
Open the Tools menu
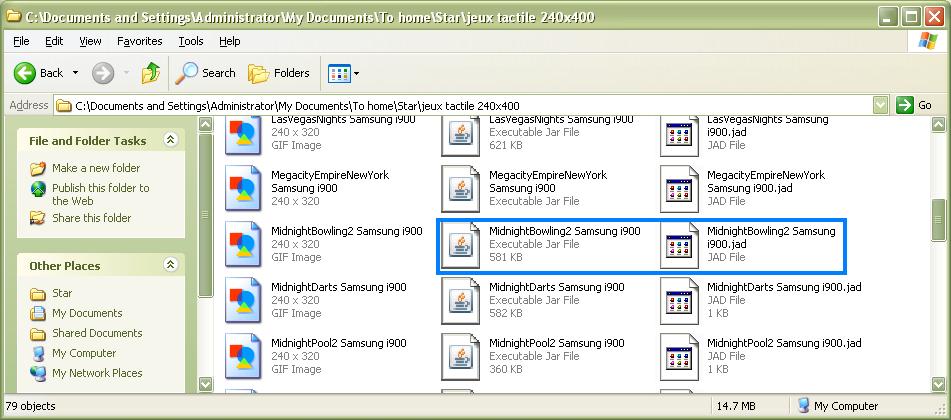click(x=190, y=41)
